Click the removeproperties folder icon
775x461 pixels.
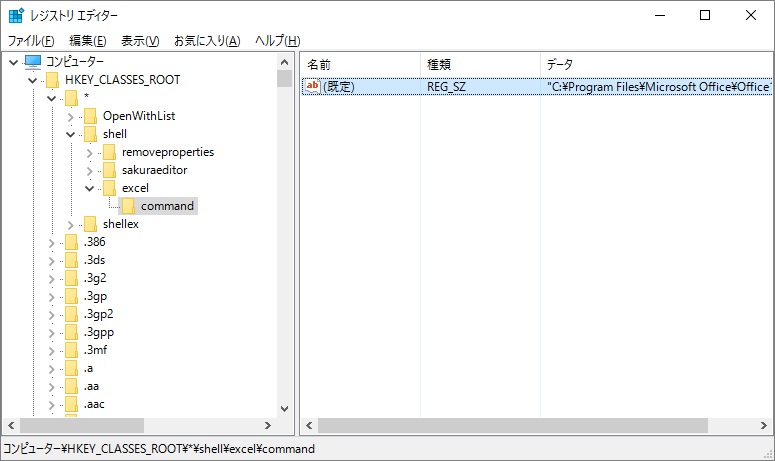pos(109,152)
